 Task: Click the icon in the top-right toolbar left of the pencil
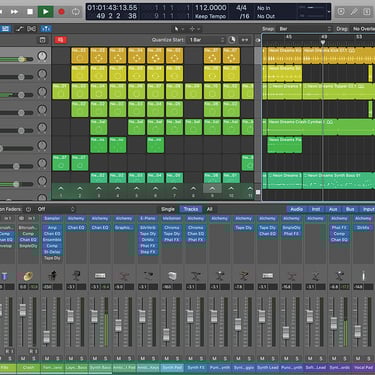tap(341, 12)
